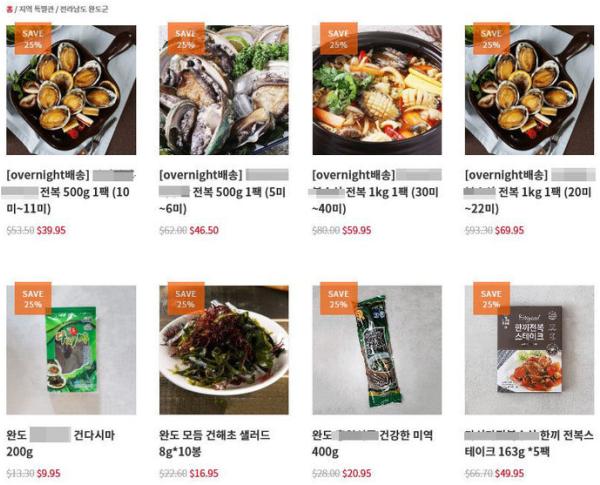Click the 완도 모듬 건해초 샐러드 title
Screen dimensions: 600x485
point(214,443)
